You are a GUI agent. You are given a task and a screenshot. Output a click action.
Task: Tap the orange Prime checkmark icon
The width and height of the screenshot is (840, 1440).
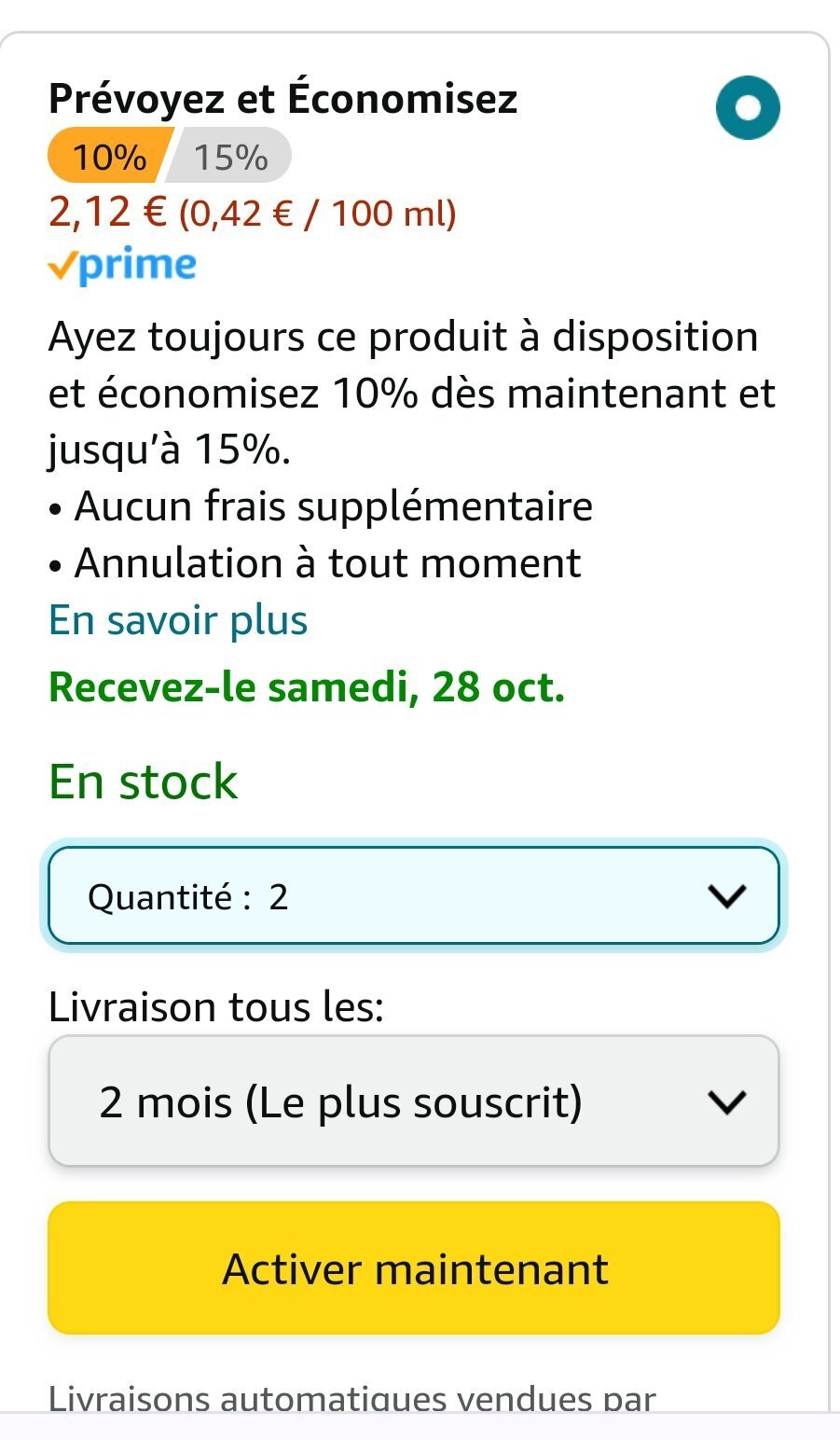pyautogui.click(x=62, y=268)
